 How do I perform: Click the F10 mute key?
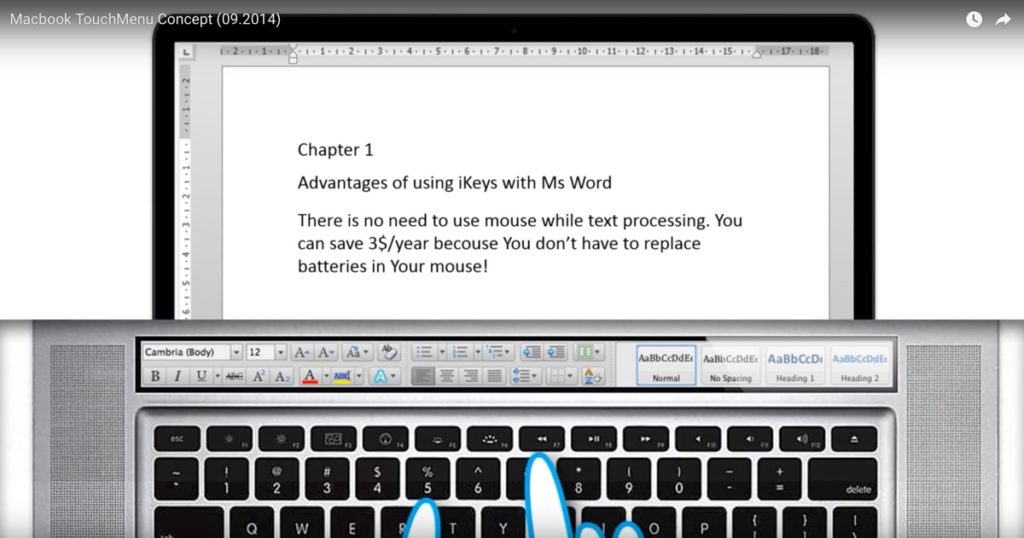pos(697,439)
